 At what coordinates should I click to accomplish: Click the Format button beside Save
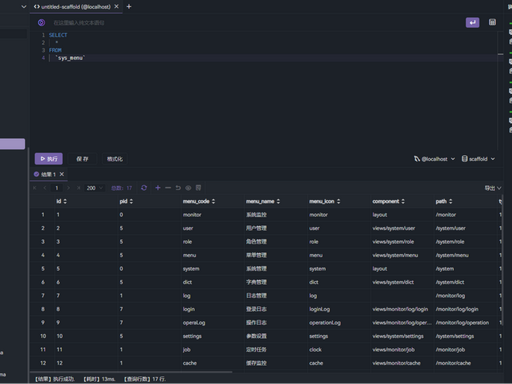(115, 159)
